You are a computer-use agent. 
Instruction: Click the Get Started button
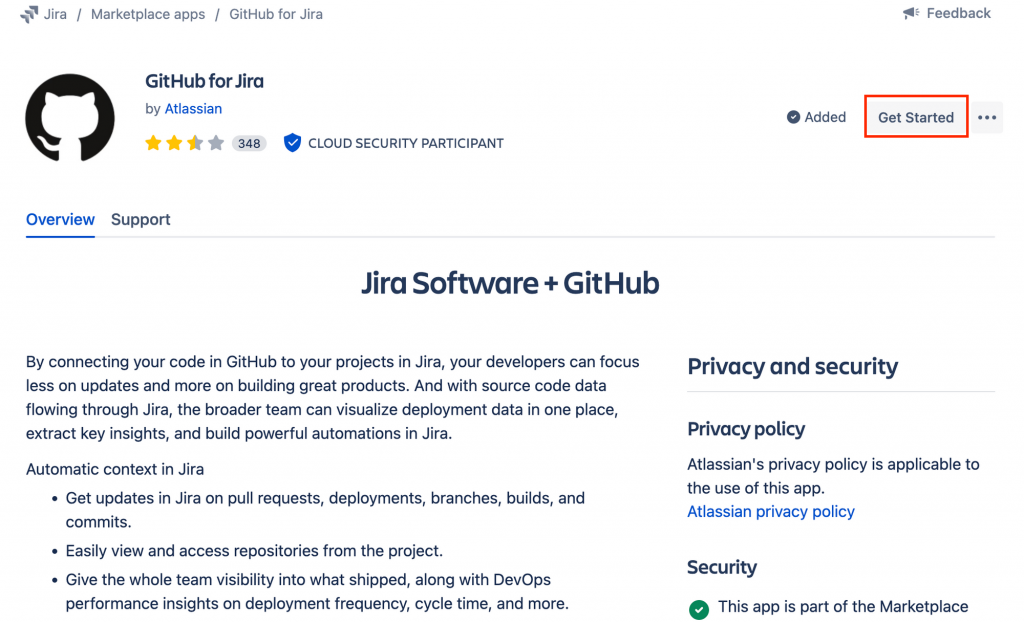916,117
